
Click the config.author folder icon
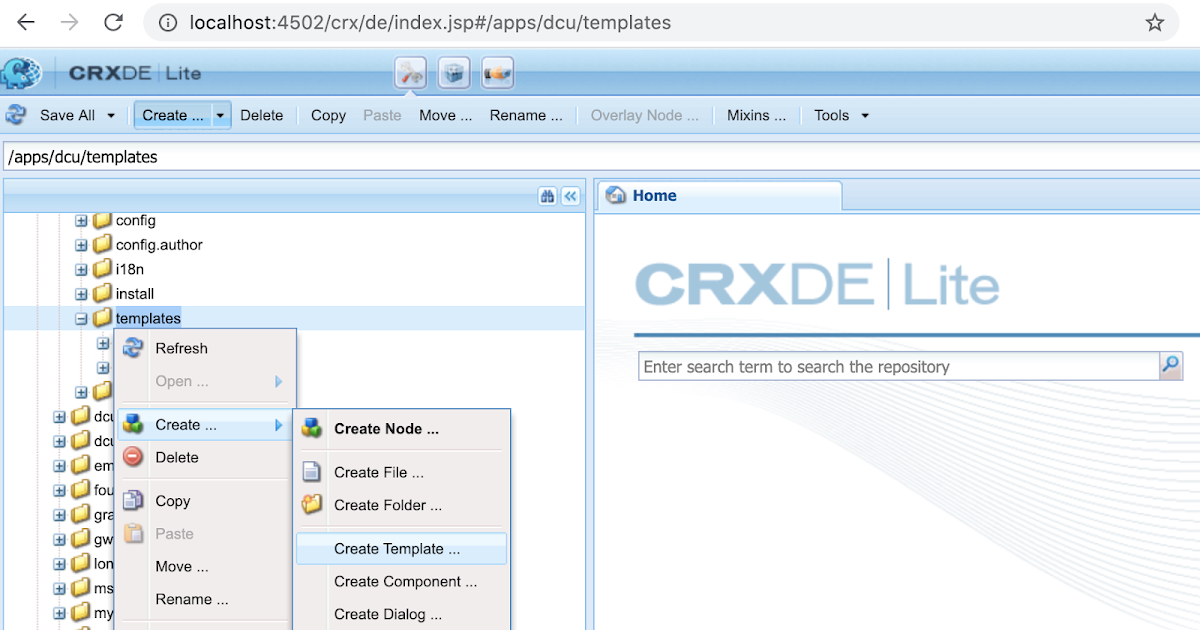[102, 244]
